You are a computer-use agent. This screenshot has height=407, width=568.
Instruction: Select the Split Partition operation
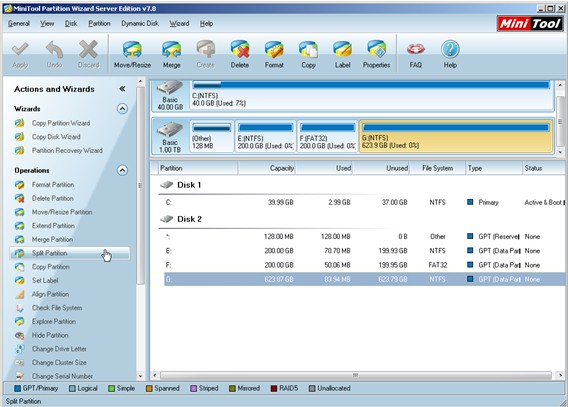coord(70,253)
